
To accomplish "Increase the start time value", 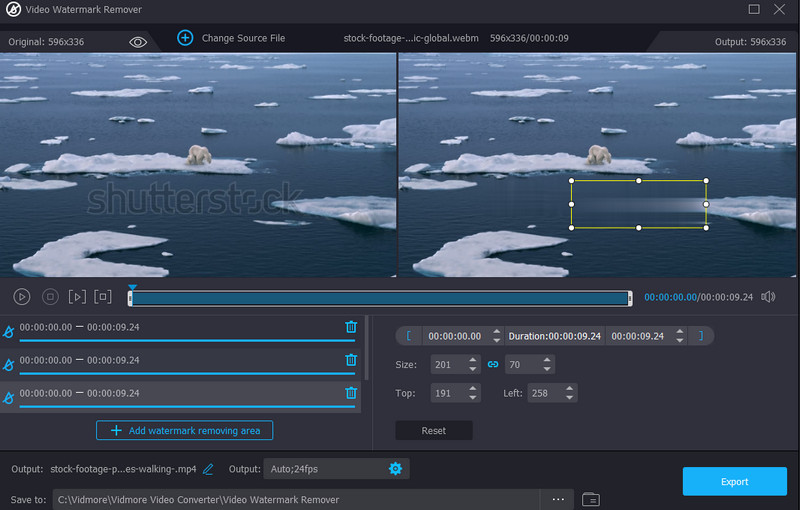I will [496, 332].
